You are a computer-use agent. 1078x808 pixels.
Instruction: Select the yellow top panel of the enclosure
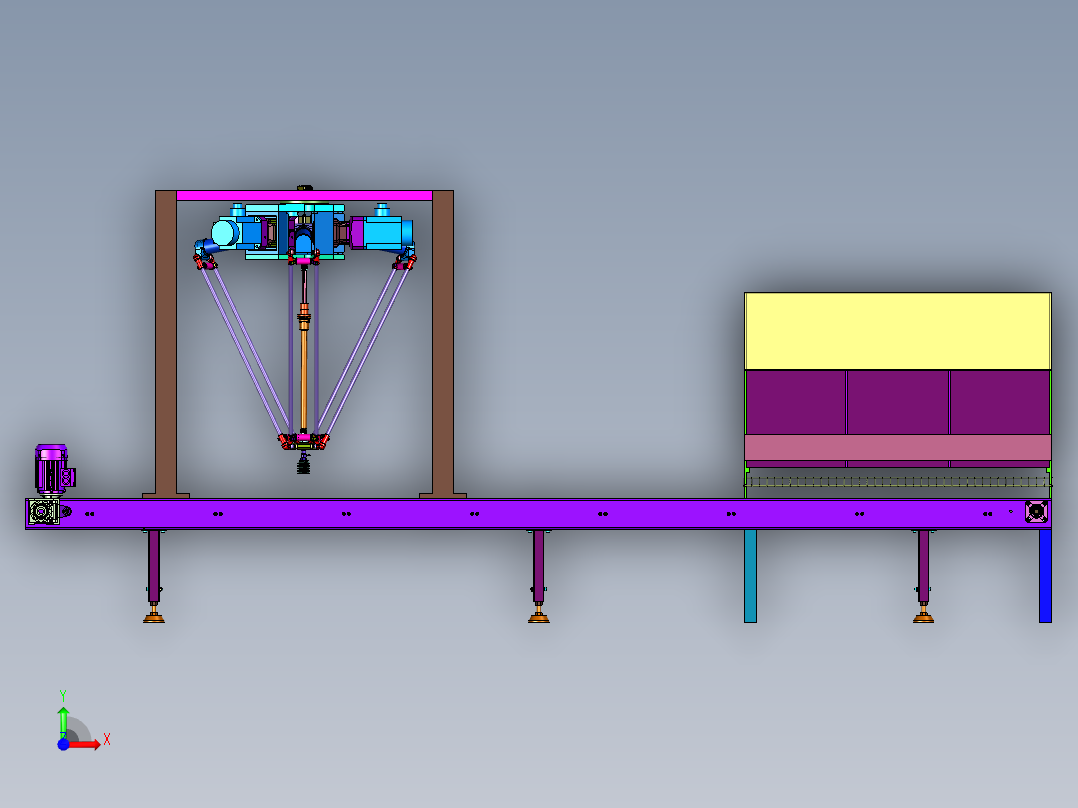pyautogui.click(x=897, y=331)
